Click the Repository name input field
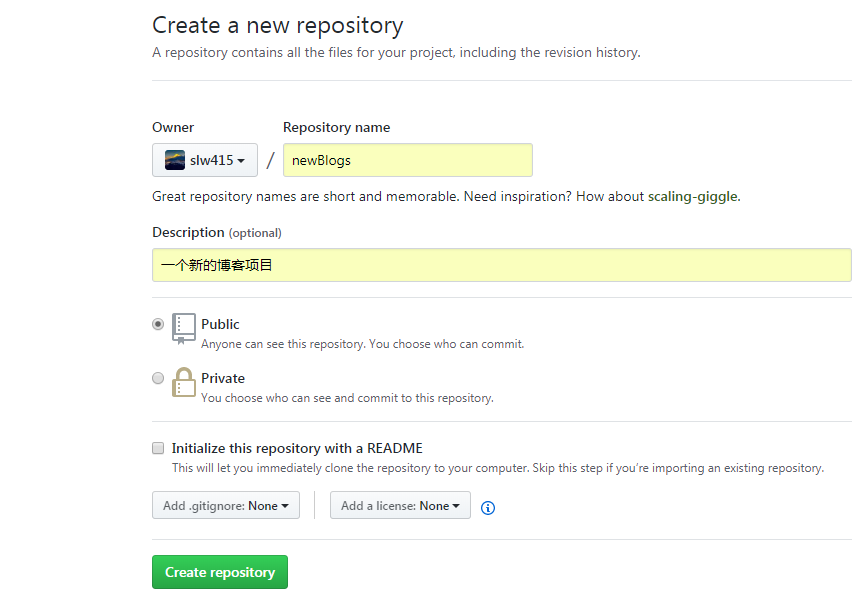The image size is (864, 613). (408, 160)
